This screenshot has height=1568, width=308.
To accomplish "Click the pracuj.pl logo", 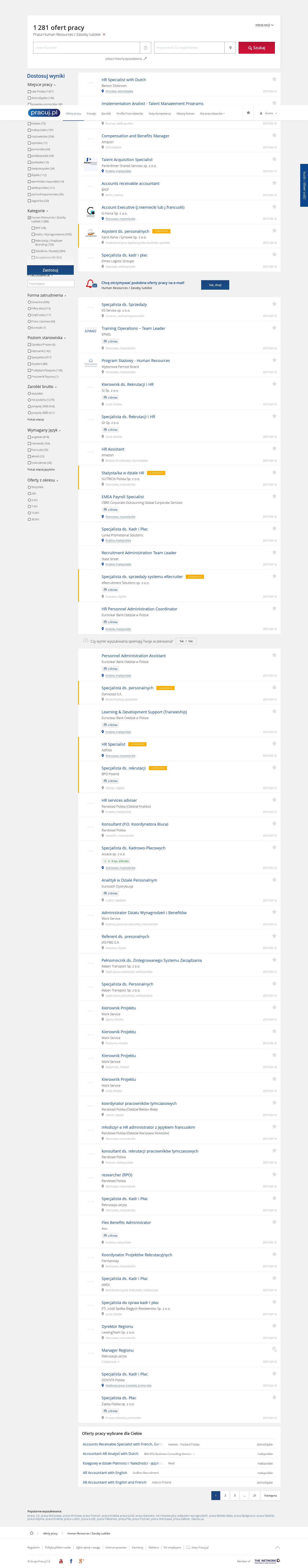I will [44, 113].
